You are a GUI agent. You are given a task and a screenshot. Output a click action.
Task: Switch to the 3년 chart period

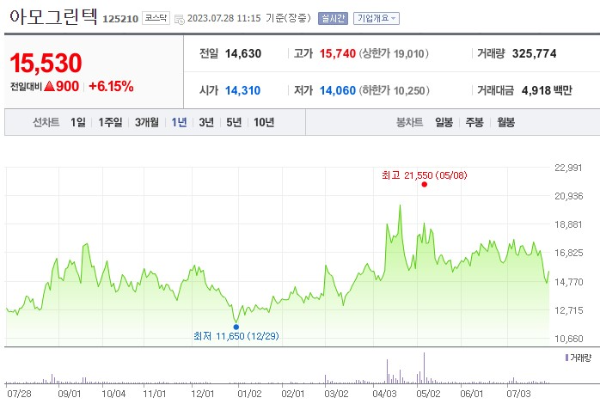[x=206, y=122]
